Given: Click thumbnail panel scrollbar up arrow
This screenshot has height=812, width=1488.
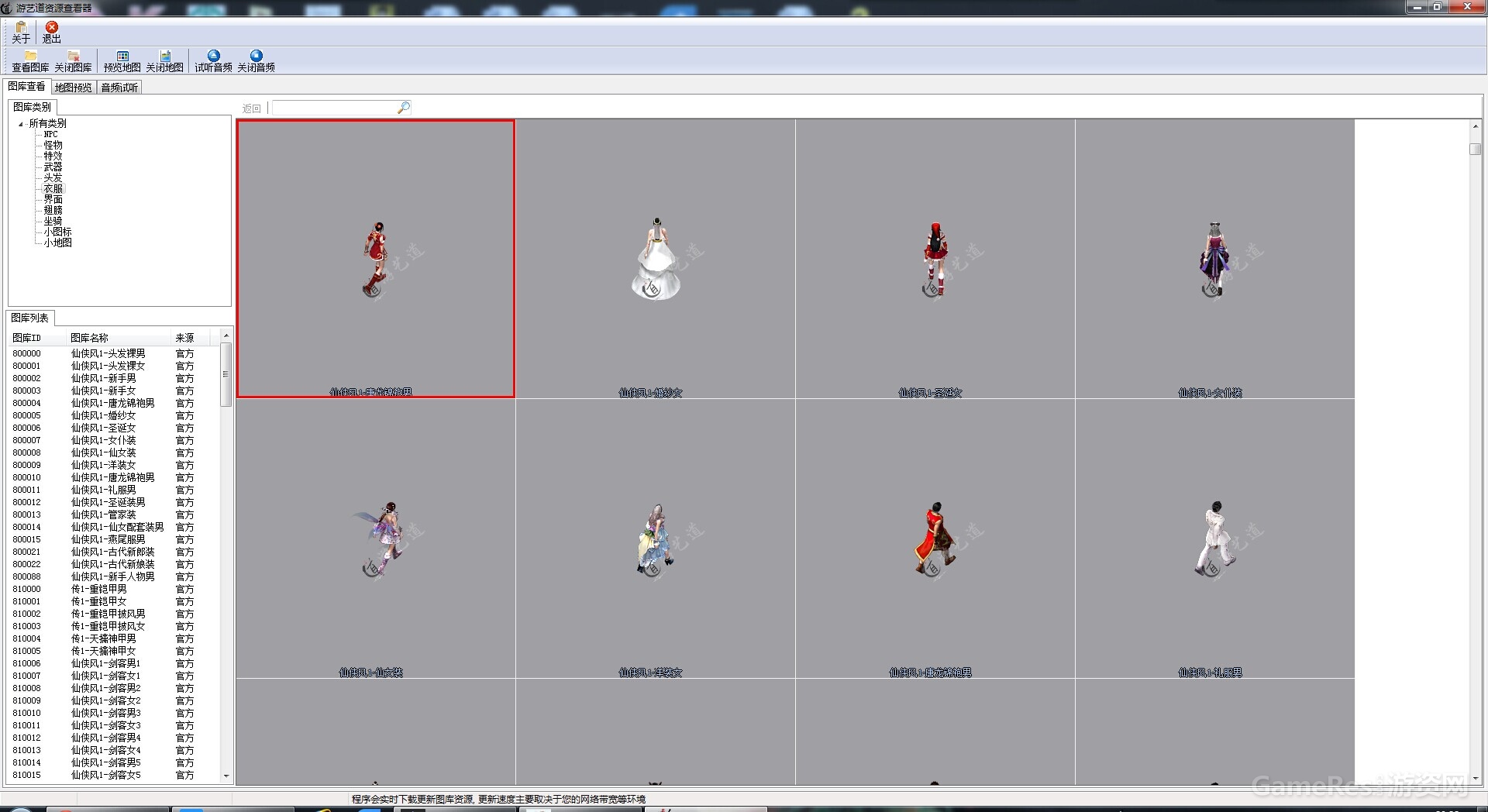Looking at the screenshot, I should [x=1475, y=126].
